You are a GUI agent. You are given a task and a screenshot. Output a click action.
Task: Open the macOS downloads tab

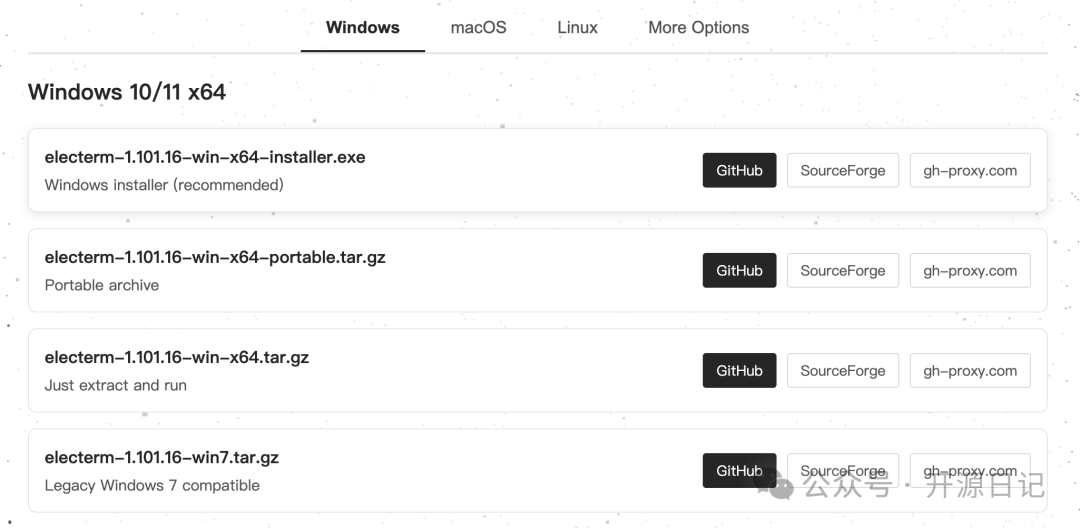tap(478, 28)
